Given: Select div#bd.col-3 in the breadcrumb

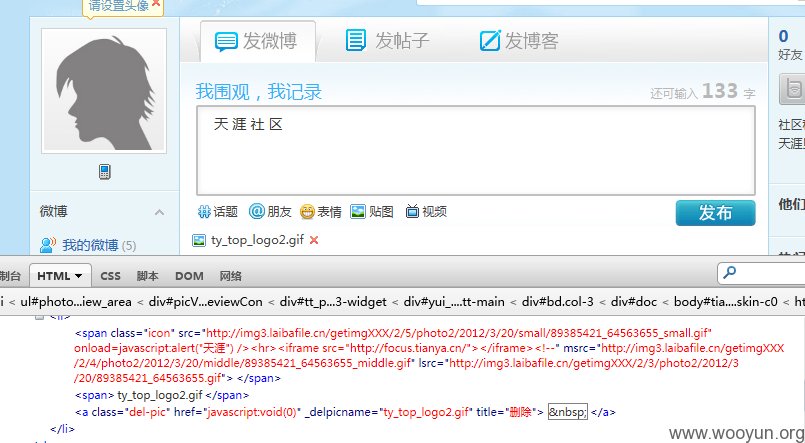Looking at the screenshot, I should [558, 302].
